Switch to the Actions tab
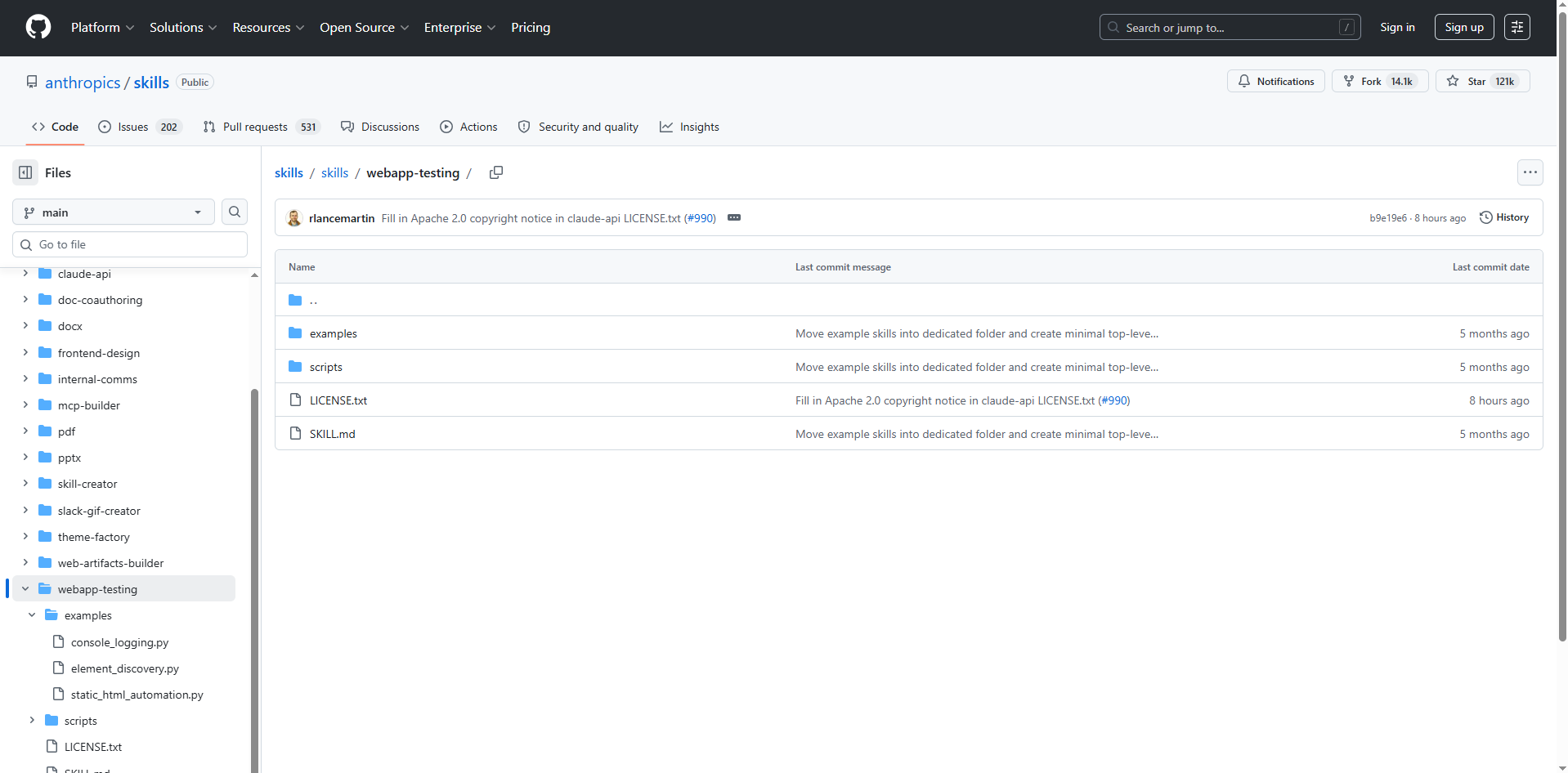1568x773 pixels. click(468, 127)
